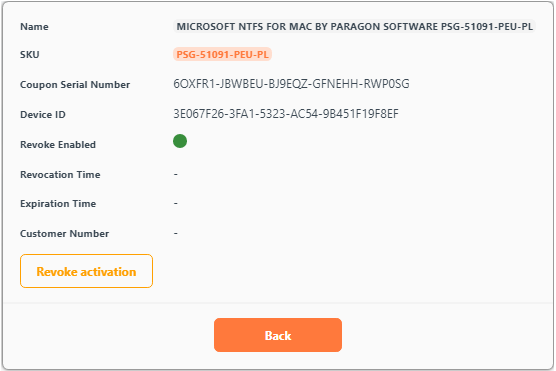Click the Microsoft NTFS for Mac product name

[x=354, y=27]
